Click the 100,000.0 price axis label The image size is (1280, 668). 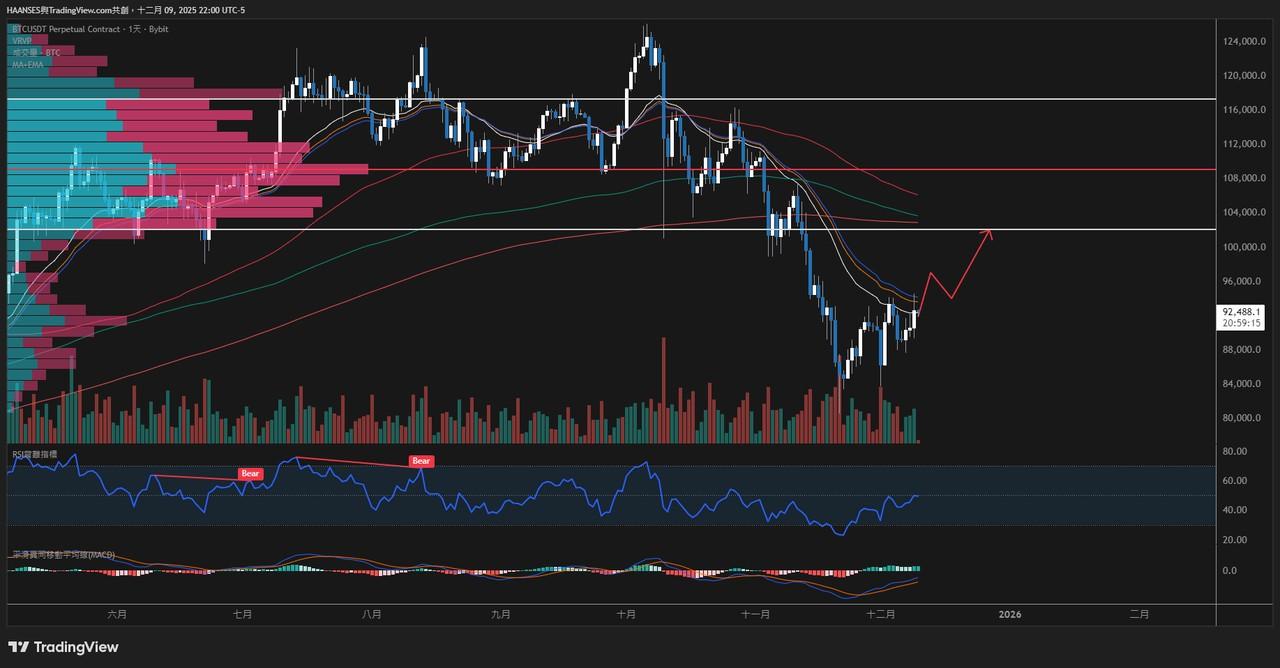[1244, 247]
